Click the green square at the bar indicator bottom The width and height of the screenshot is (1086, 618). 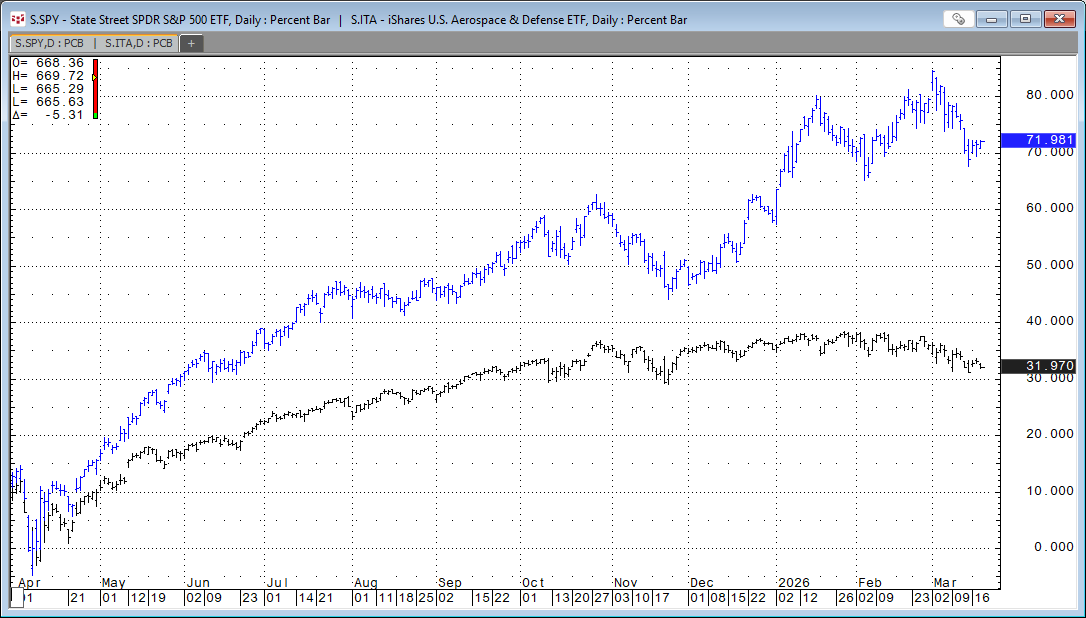coord(95,116)
